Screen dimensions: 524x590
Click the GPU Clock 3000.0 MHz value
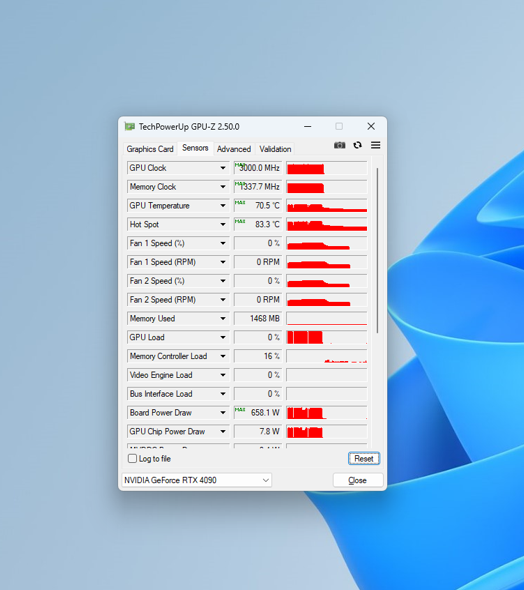point(258,168)
